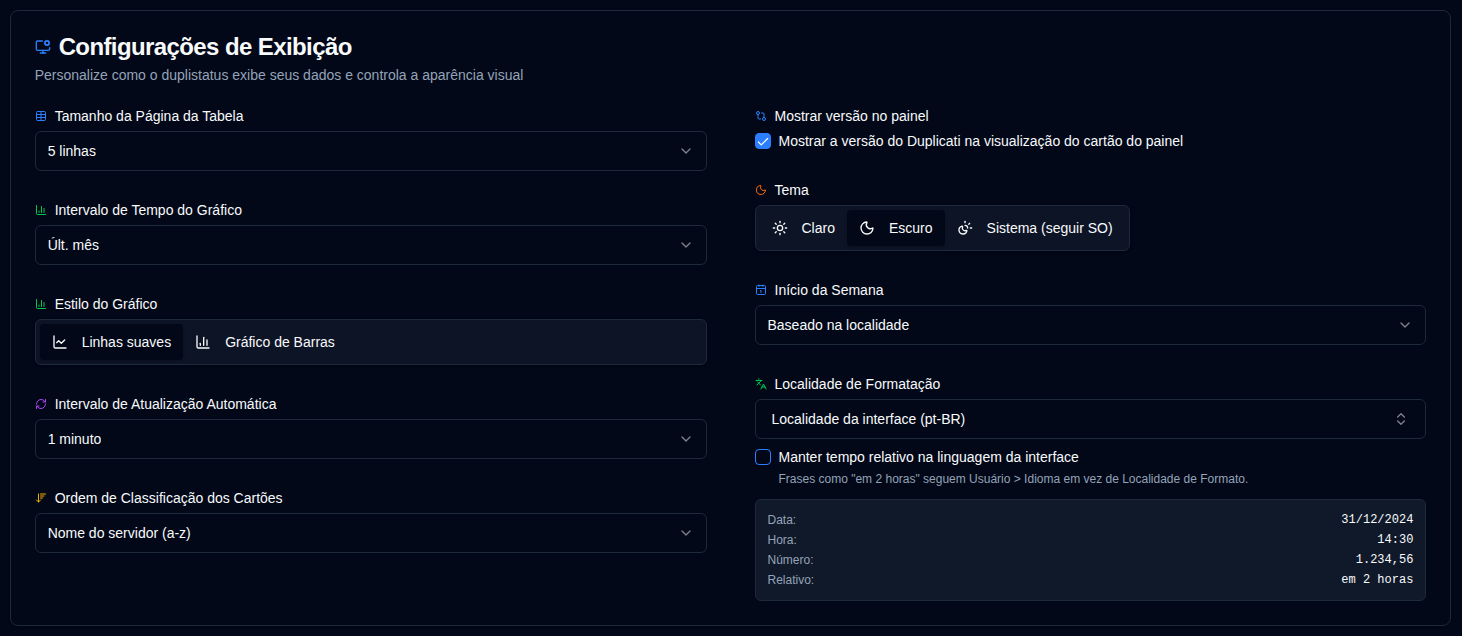Click the preview date 31/12/2024
This screenshot has height=636, width=1462.
click(x=1377, y=520)
